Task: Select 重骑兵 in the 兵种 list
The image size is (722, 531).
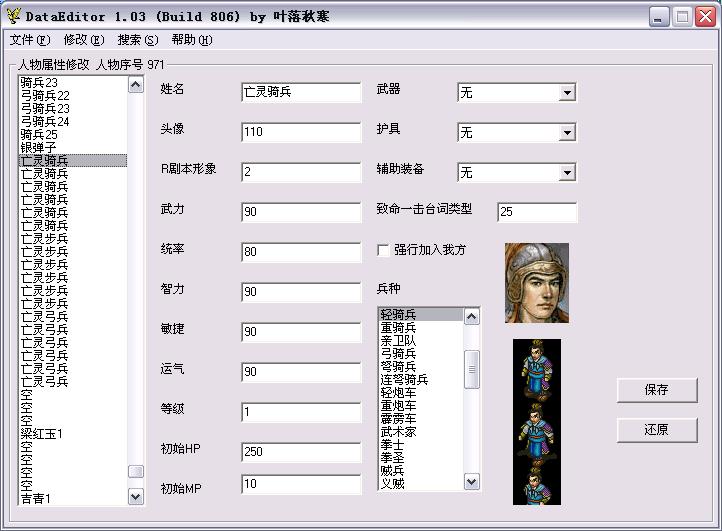Action: coord(398,328)
